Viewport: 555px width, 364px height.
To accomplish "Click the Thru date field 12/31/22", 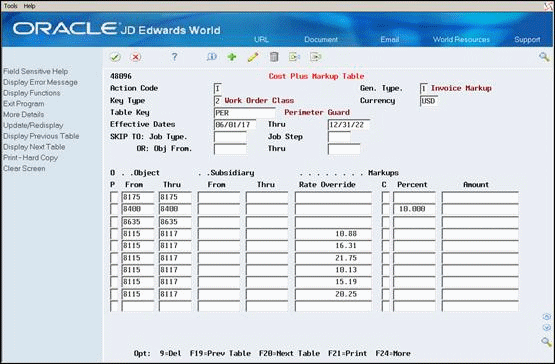I will pos(349,125).
